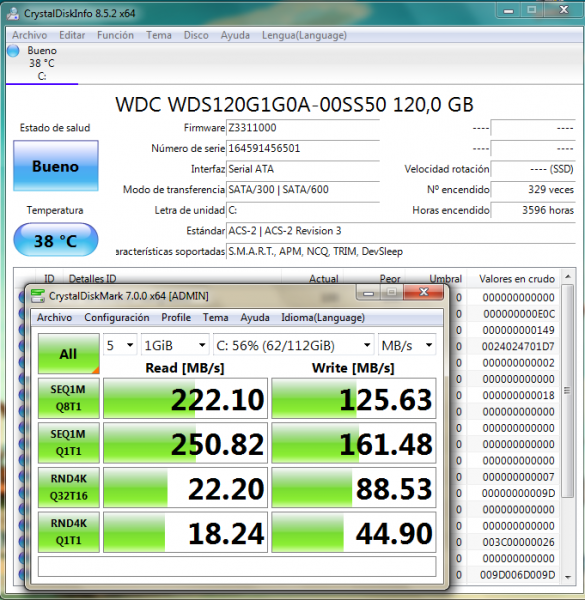The width and height of the screenshot is (585, 600).
Task: Open Archivo menu in CrystalDiskMark
Action: (54, 318)
